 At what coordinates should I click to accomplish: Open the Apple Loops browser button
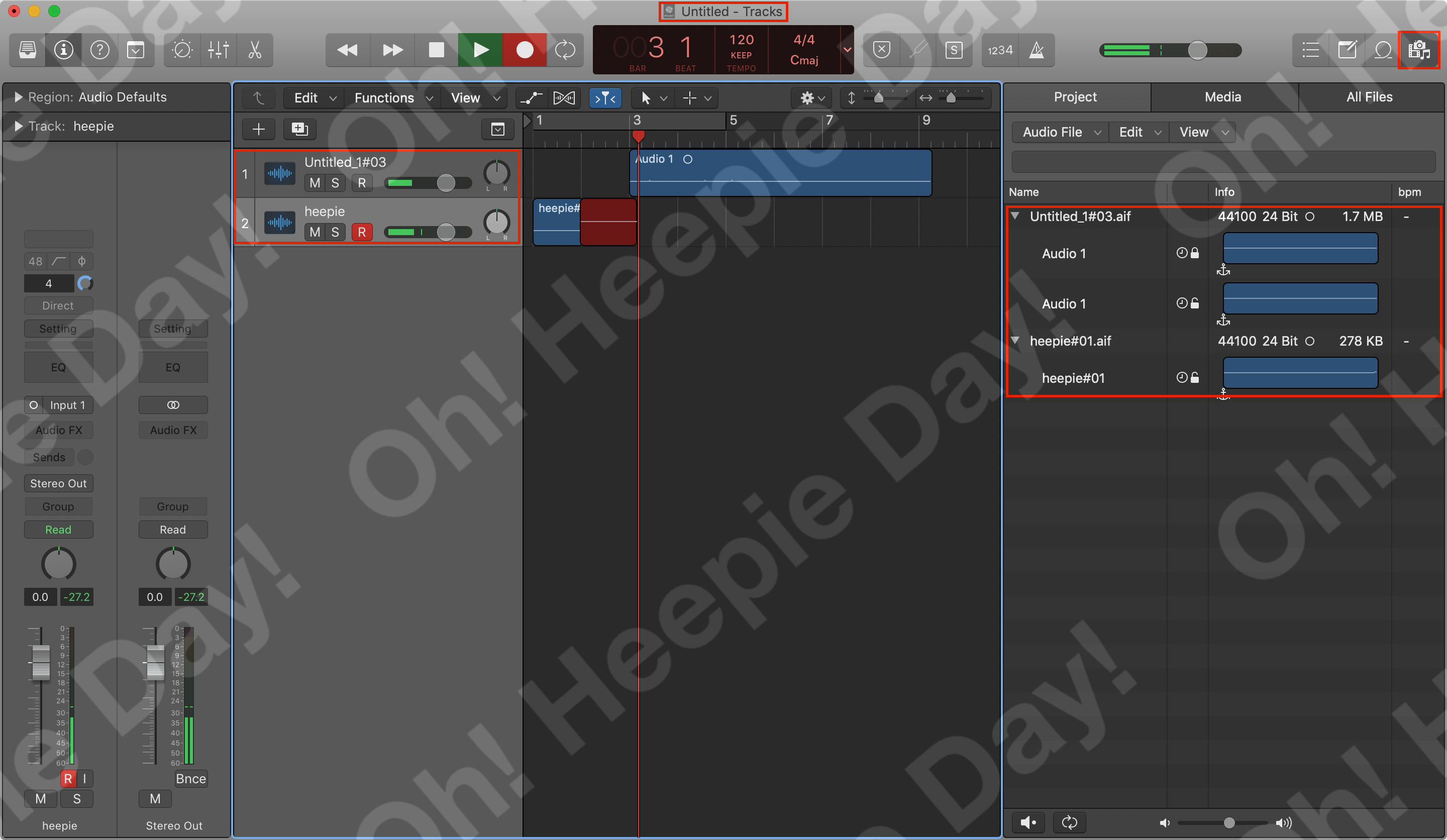pyautogui.click(x=1383, y=51)
